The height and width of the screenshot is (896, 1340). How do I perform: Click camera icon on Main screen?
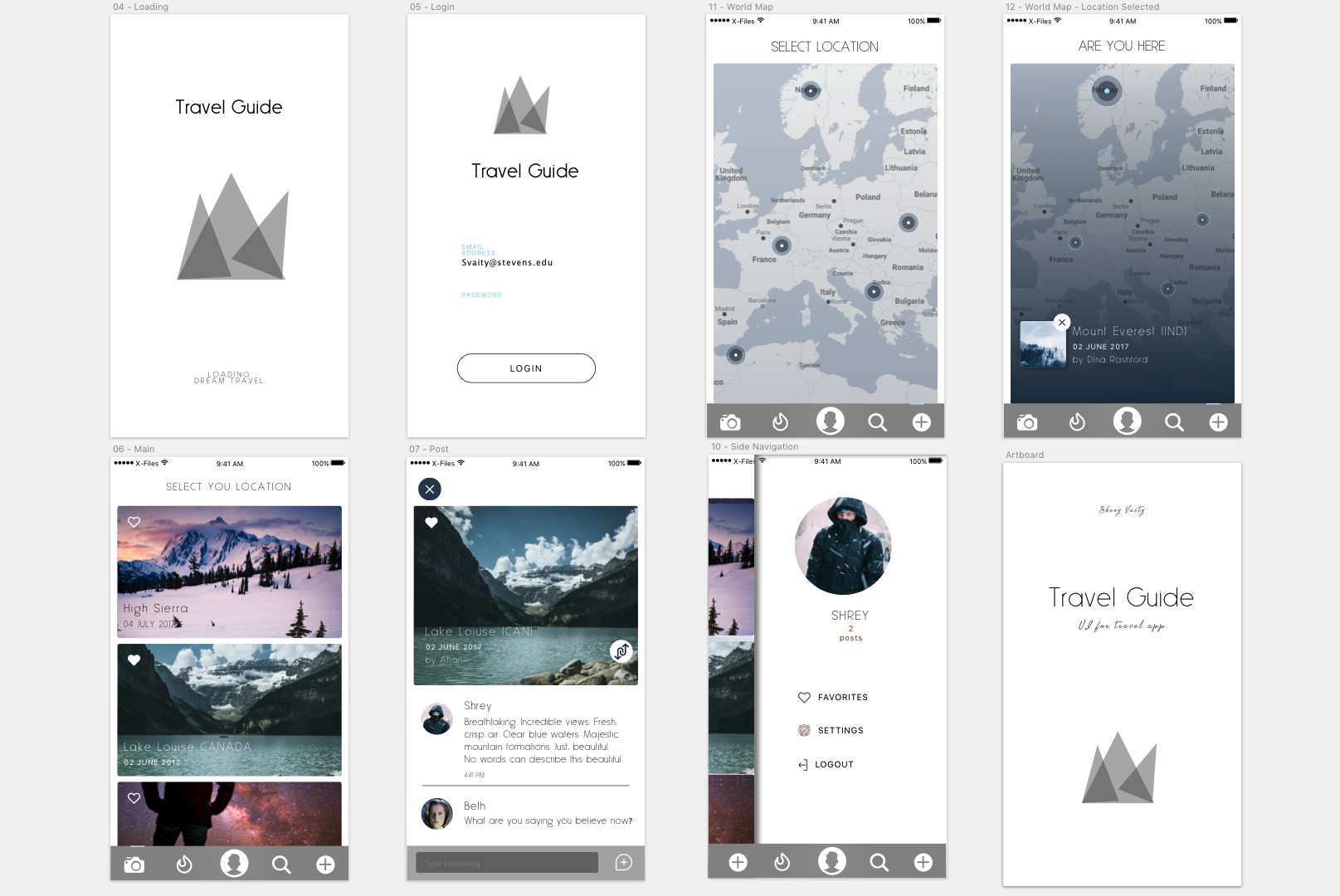pyautogui.click(x=134, y=865)
